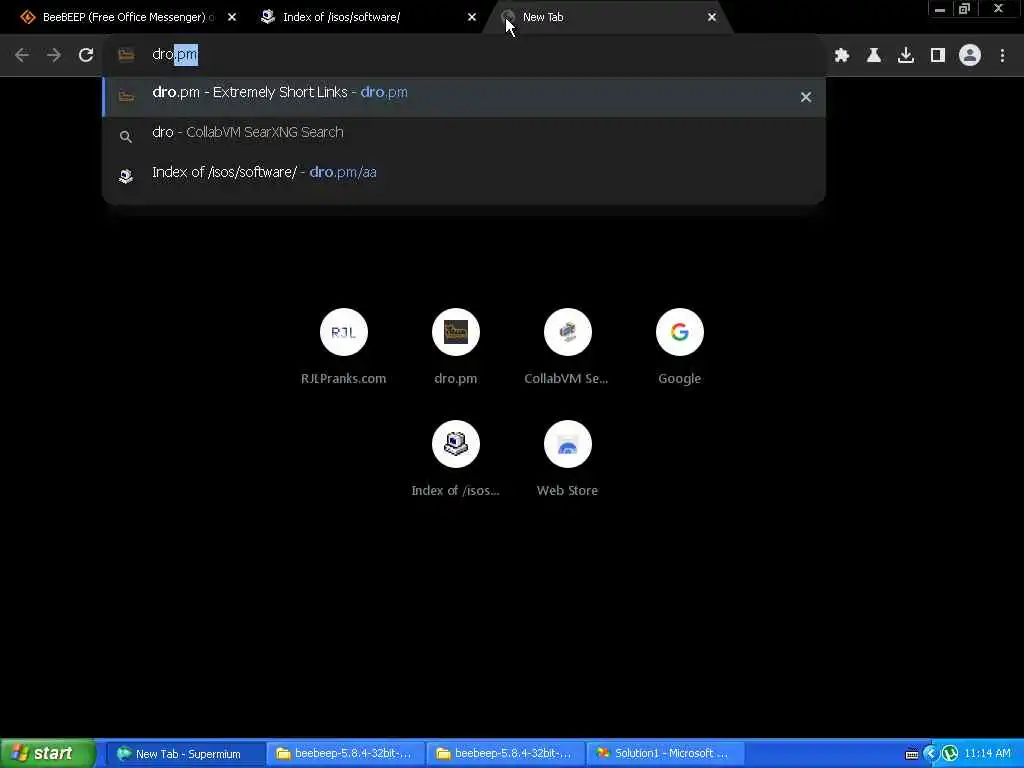Open the Windows Start menu

[x=47, y=754]
